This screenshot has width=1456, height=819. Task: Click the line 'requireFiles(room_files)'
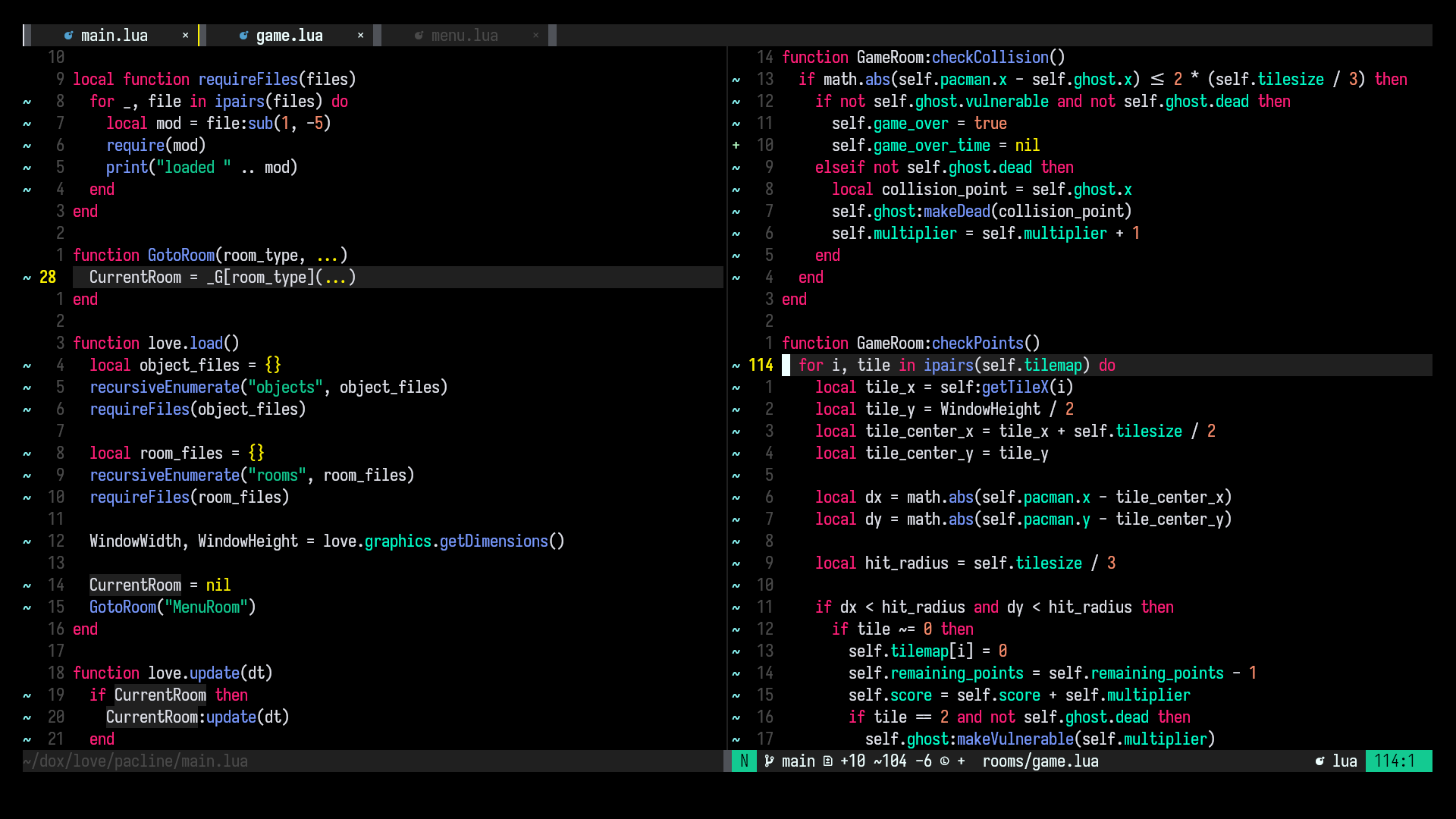[190, 497]
